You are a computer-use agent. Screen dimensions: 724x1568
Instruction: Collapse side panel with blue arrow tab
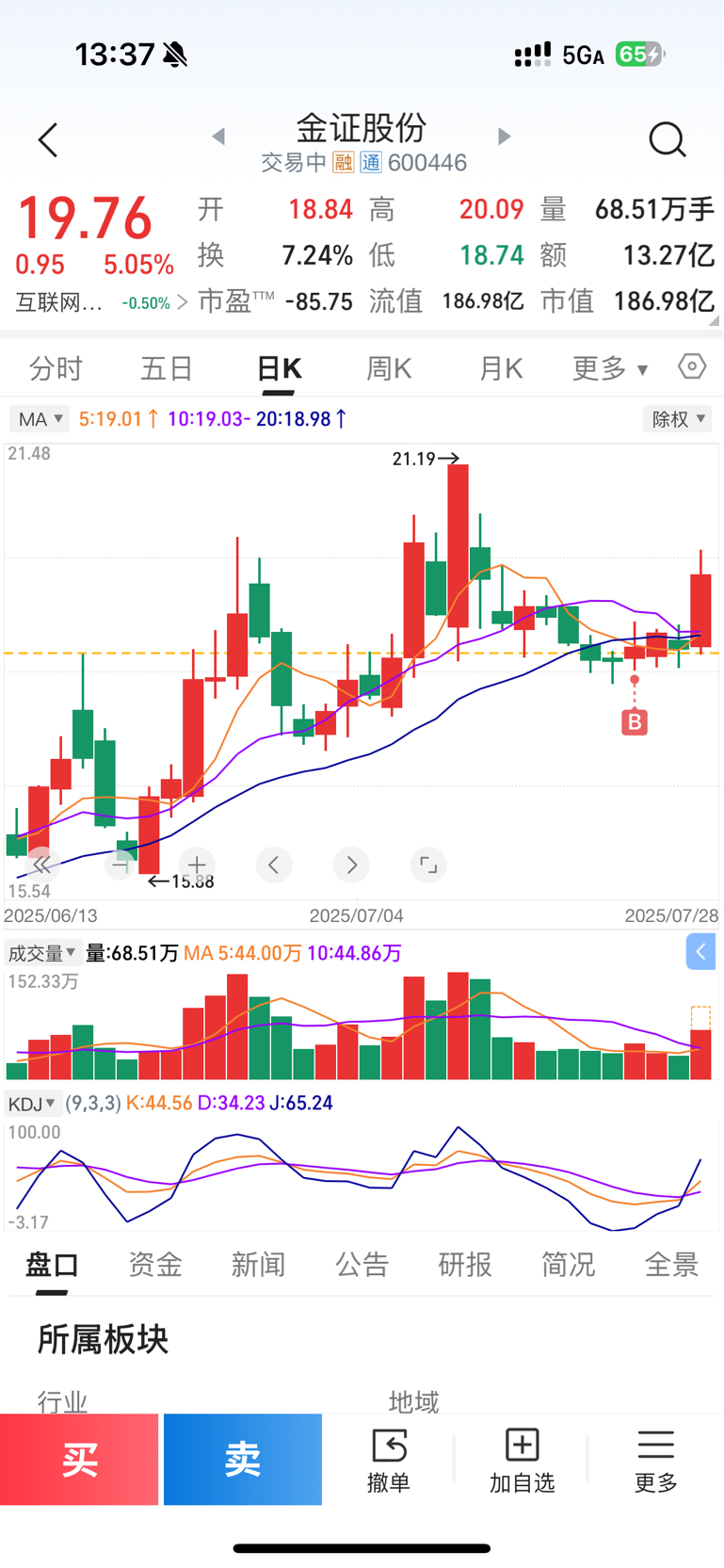[x=700, y=952]
